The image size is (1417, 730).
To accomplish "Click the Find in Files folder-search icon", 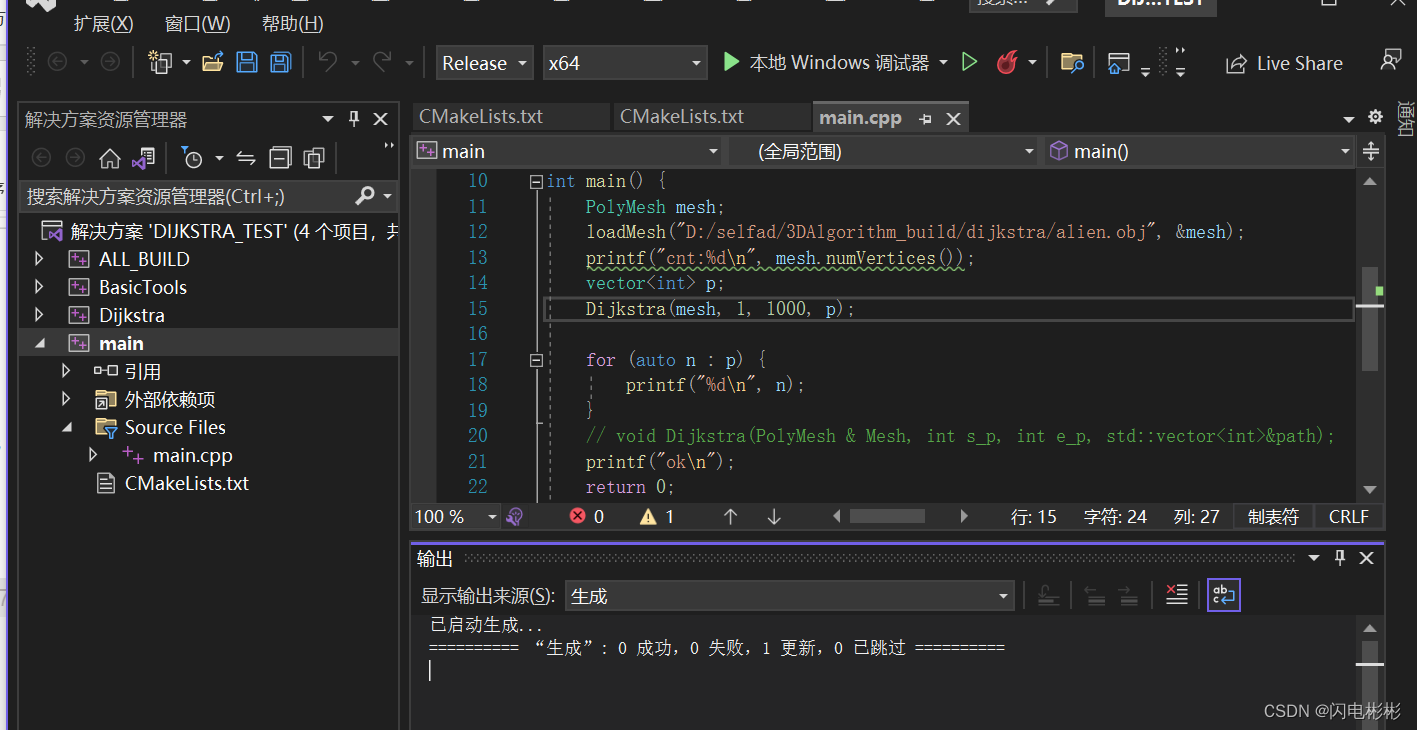I will 1072,62.
